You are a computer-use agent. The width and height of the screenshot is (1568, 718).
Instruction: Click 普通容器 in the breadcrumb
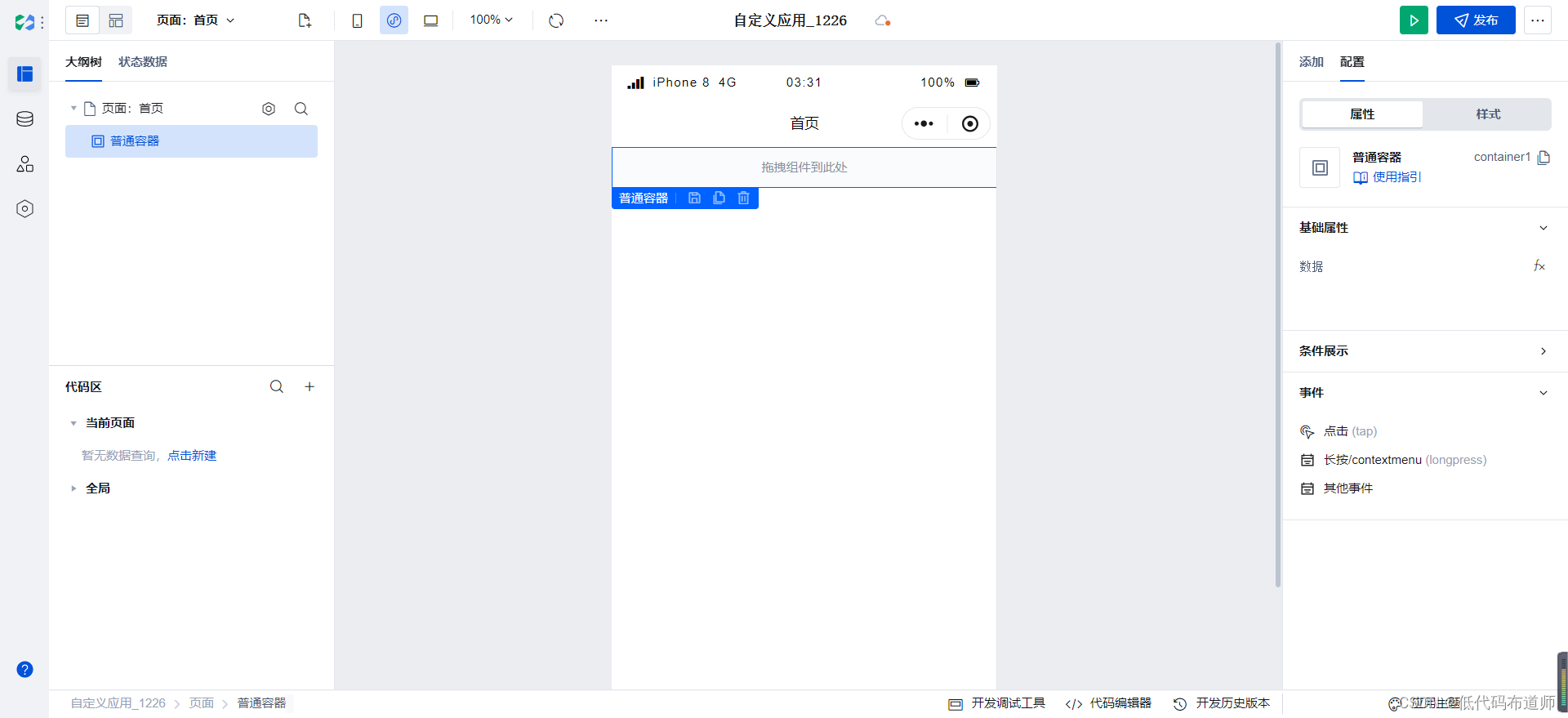(x=262, y=703)
